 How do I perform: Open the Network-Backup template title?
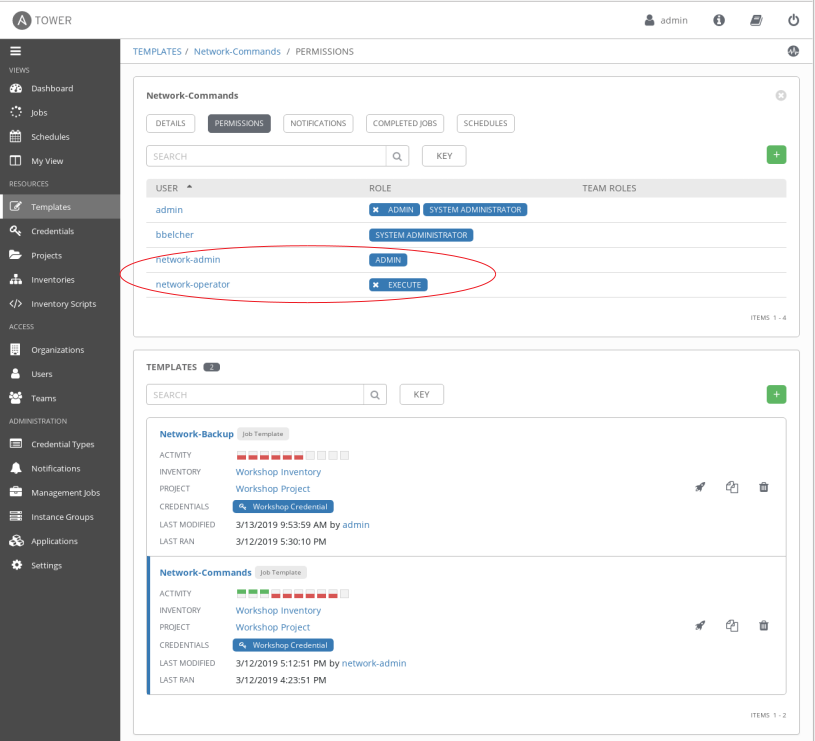[196, 434]
